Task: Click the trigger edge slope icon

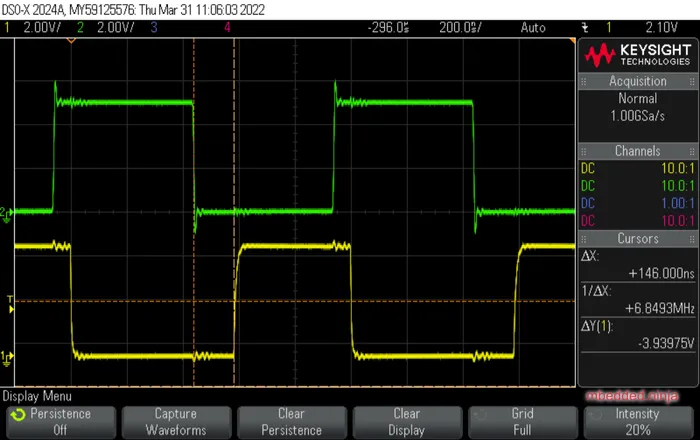Action: coord(586,28)
